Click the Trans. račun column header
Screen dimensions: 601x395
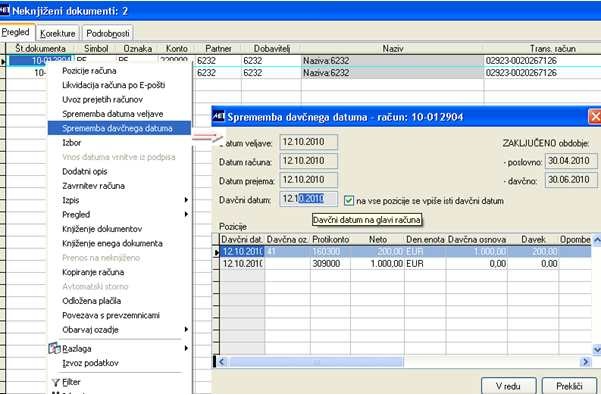click(x=553, y=49)
